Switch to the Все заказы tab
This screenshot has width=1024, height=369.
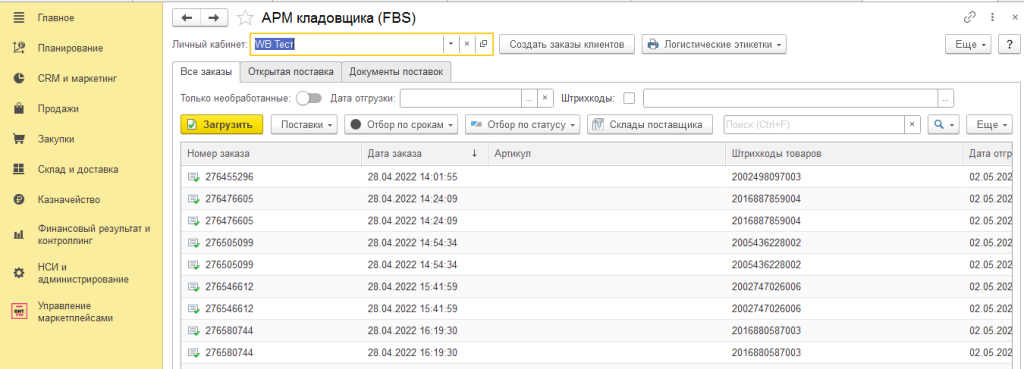(x=206, y=72)
